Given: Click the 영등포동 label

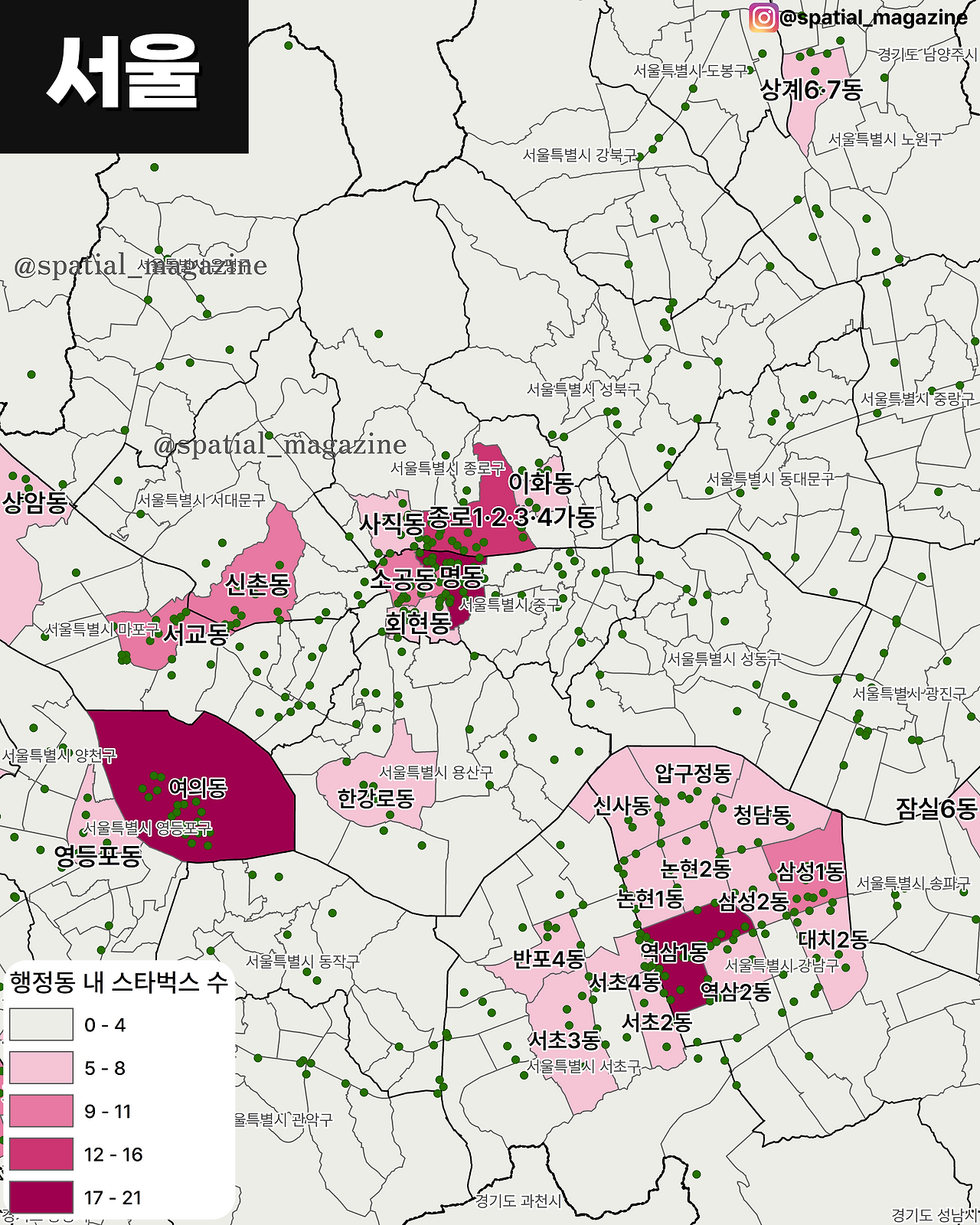Looking at the screenshot, I should 99,856.
